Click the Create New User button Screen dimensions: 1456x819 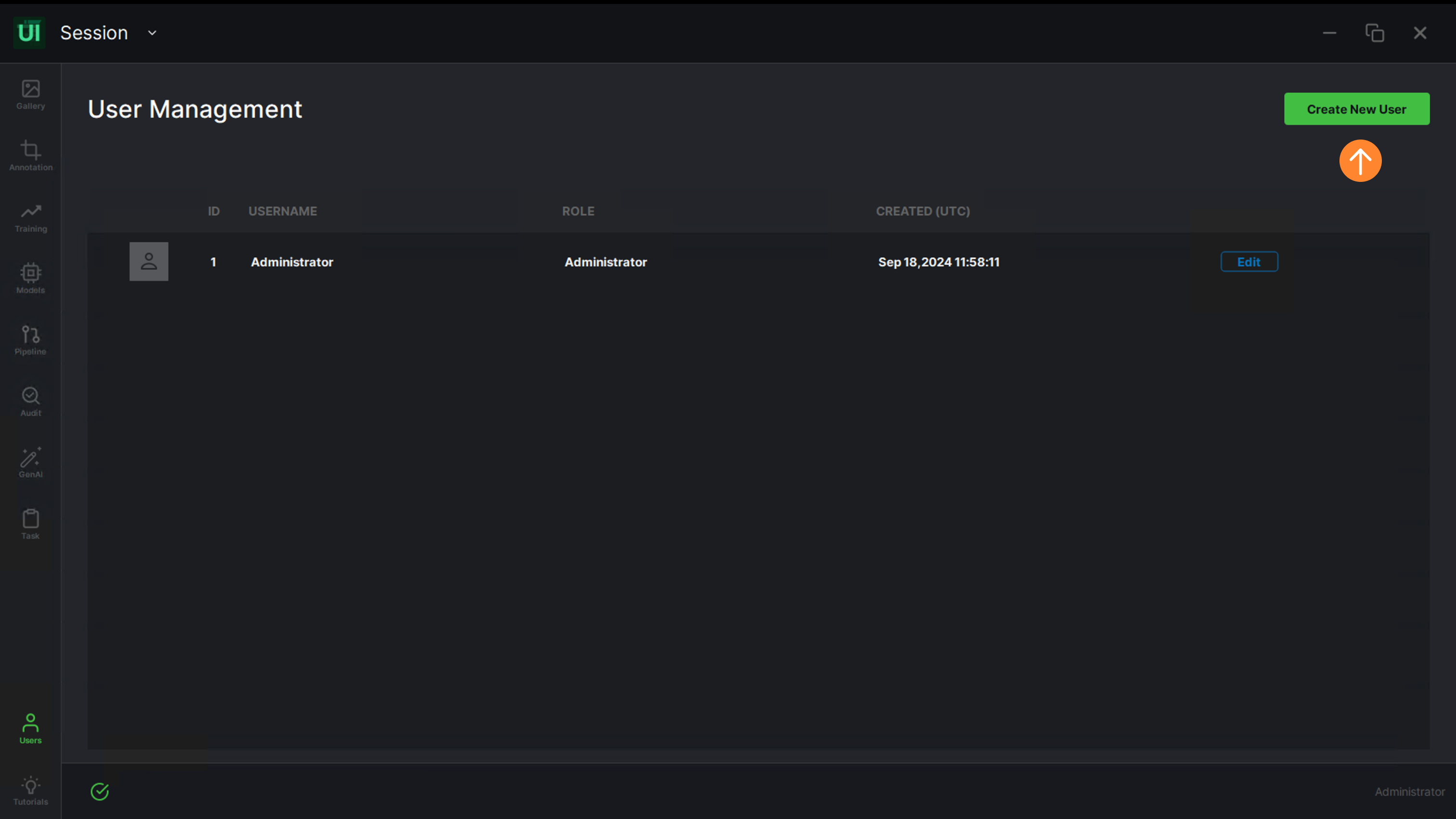(x=1356, y=109)
